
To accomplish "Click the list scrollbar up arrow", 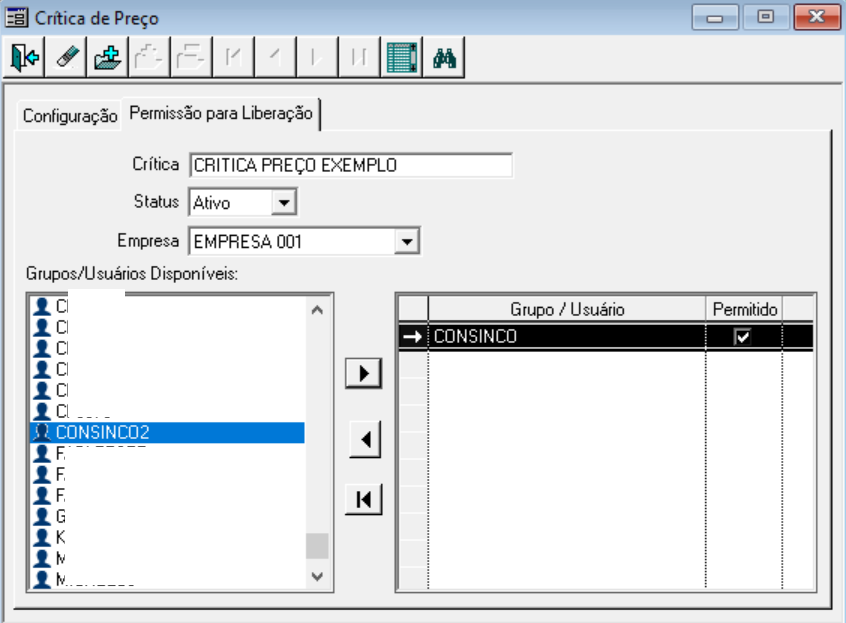I will tap(317, 310).
